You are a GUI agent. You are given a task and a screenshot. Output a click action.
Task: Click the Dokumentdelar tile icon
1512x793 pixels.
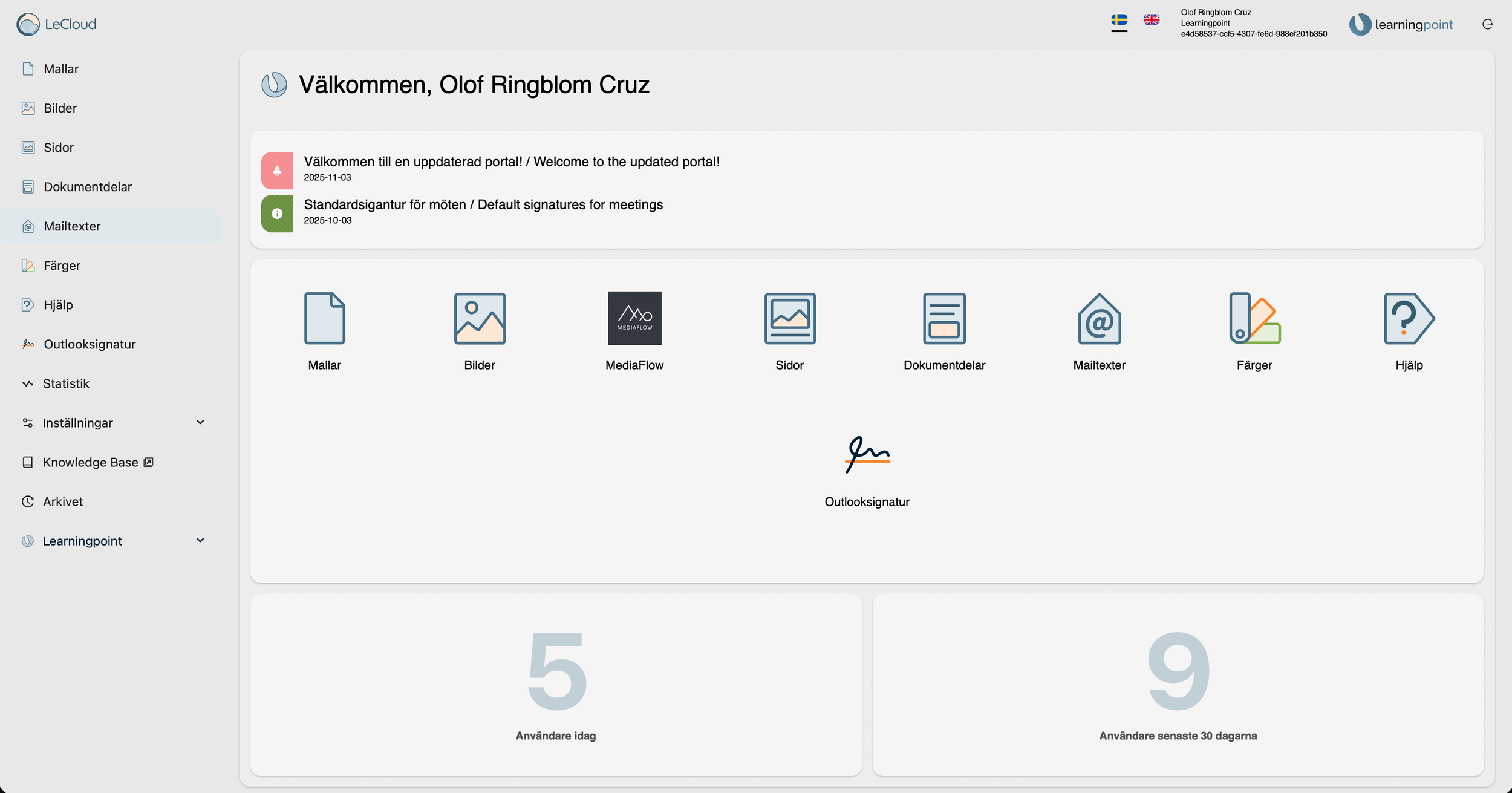(x=944, y=318)
